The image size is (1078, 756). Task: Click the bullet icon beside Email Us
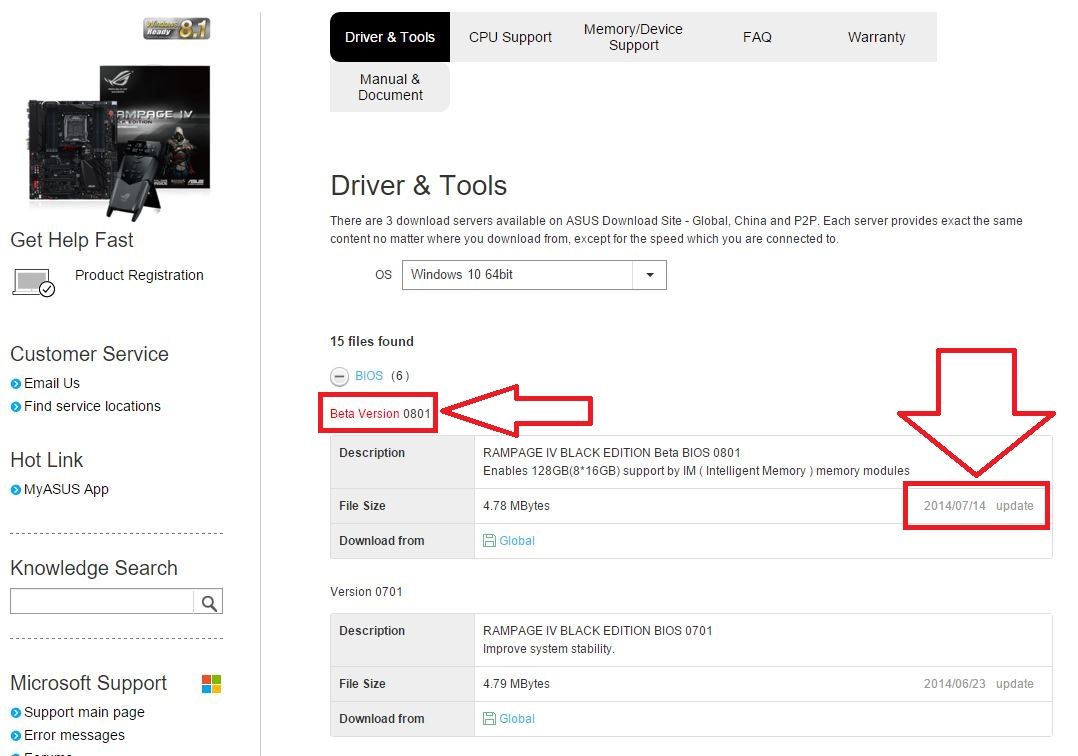(16, 384)
